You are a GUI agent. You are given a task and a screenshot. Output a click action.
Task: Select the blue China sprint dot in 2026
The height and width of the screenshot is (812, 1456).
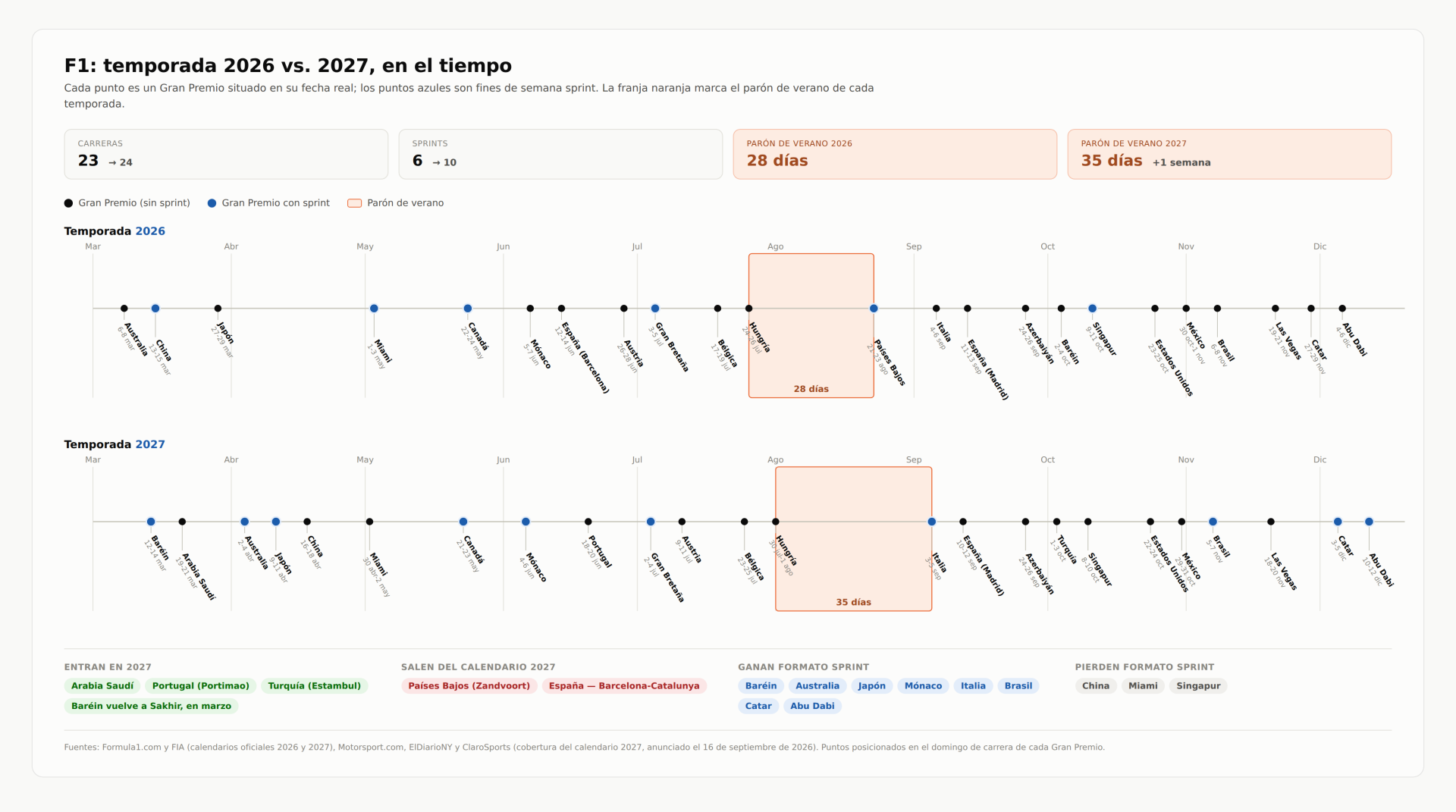point(155,309)
